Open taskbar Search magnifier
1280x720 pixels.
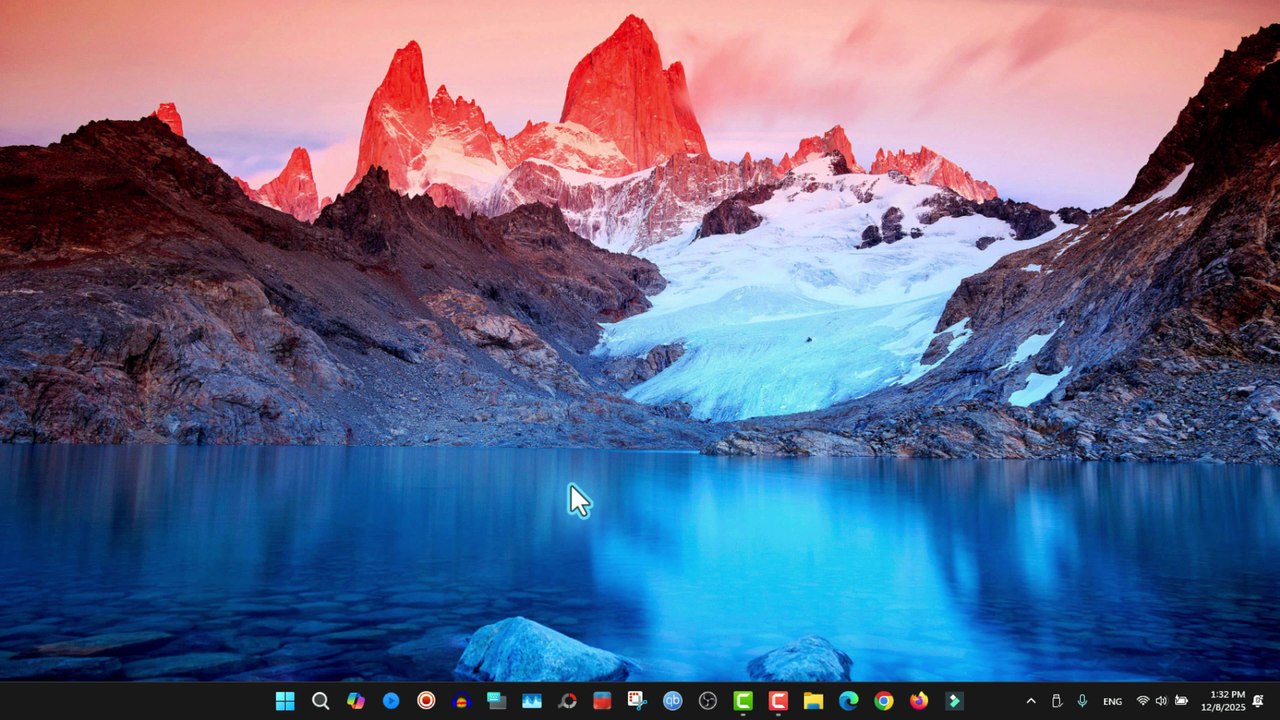pyautogui.click(x=320, y=701)
